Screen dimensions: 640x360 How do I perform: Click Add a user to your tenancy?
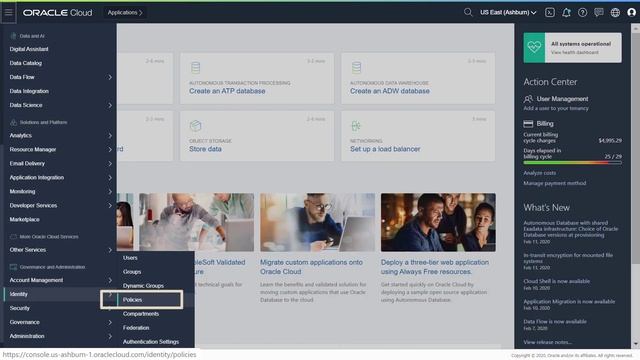(x=556, y=108)
